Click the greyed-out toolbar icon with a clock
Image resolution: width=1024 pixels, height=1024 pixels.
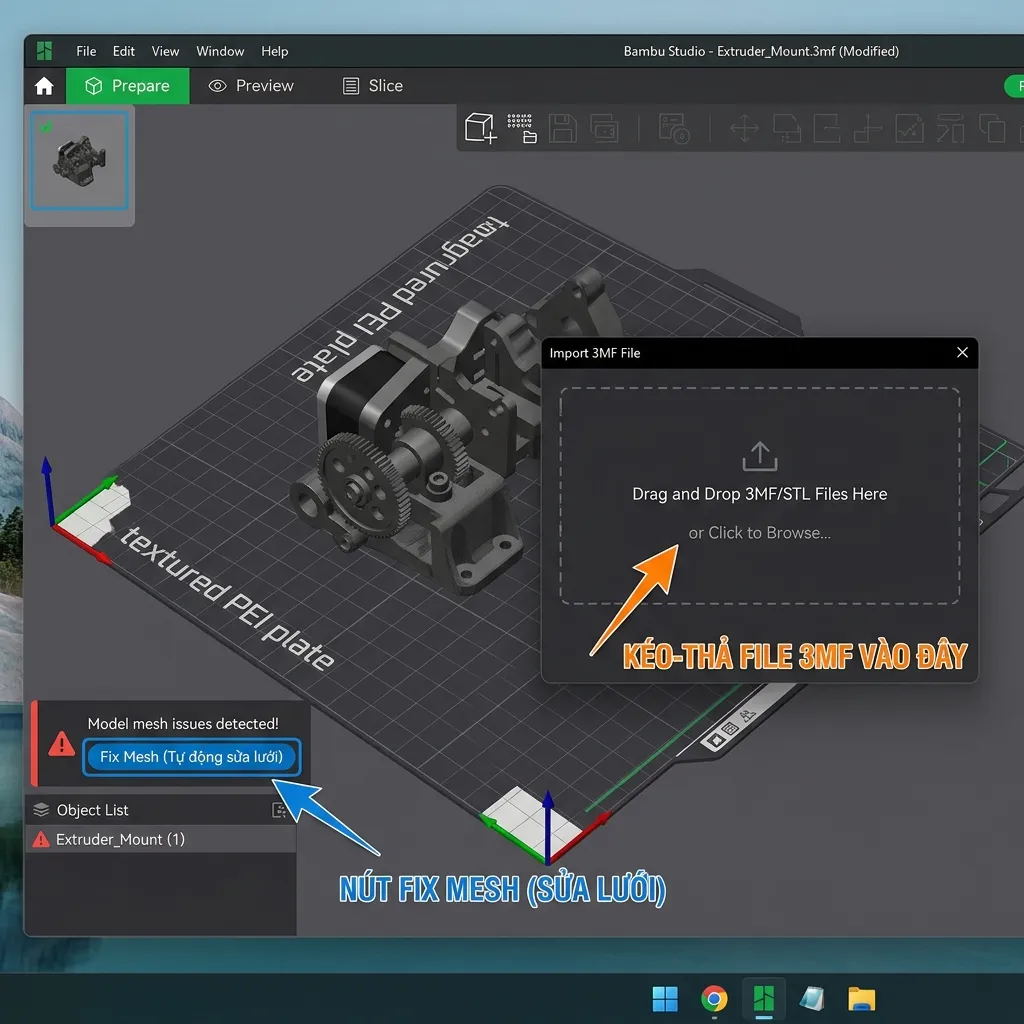coord(674,128)
